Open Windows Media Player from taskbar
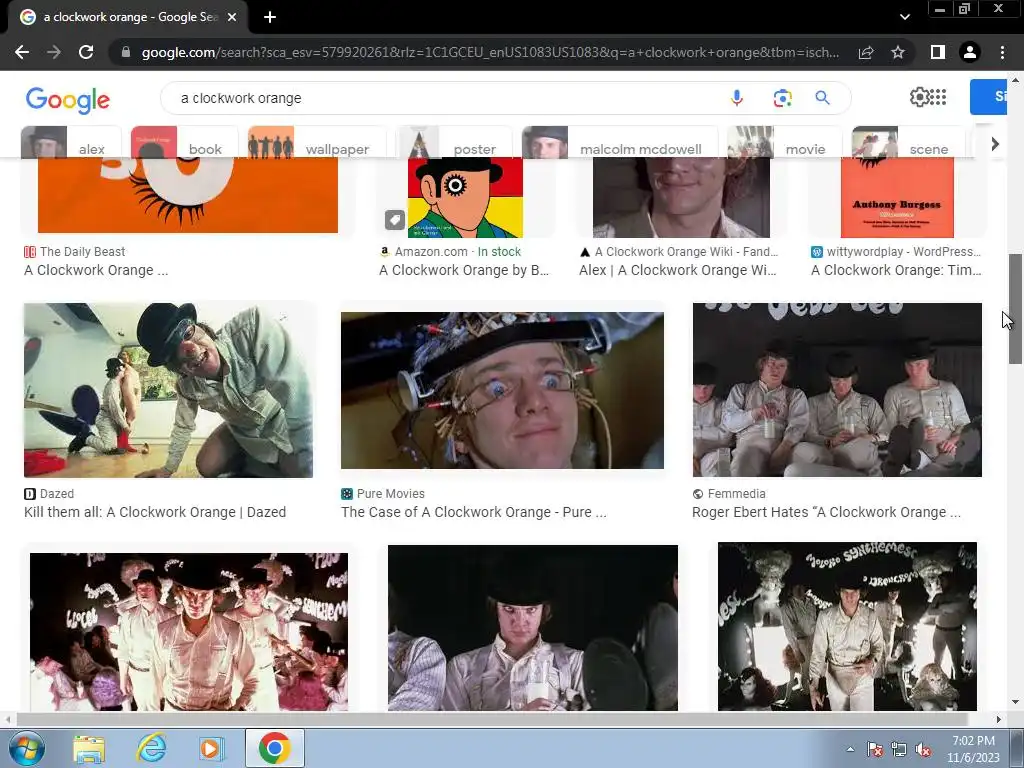This screenshot has width=1024, height=768. [211, 748]
